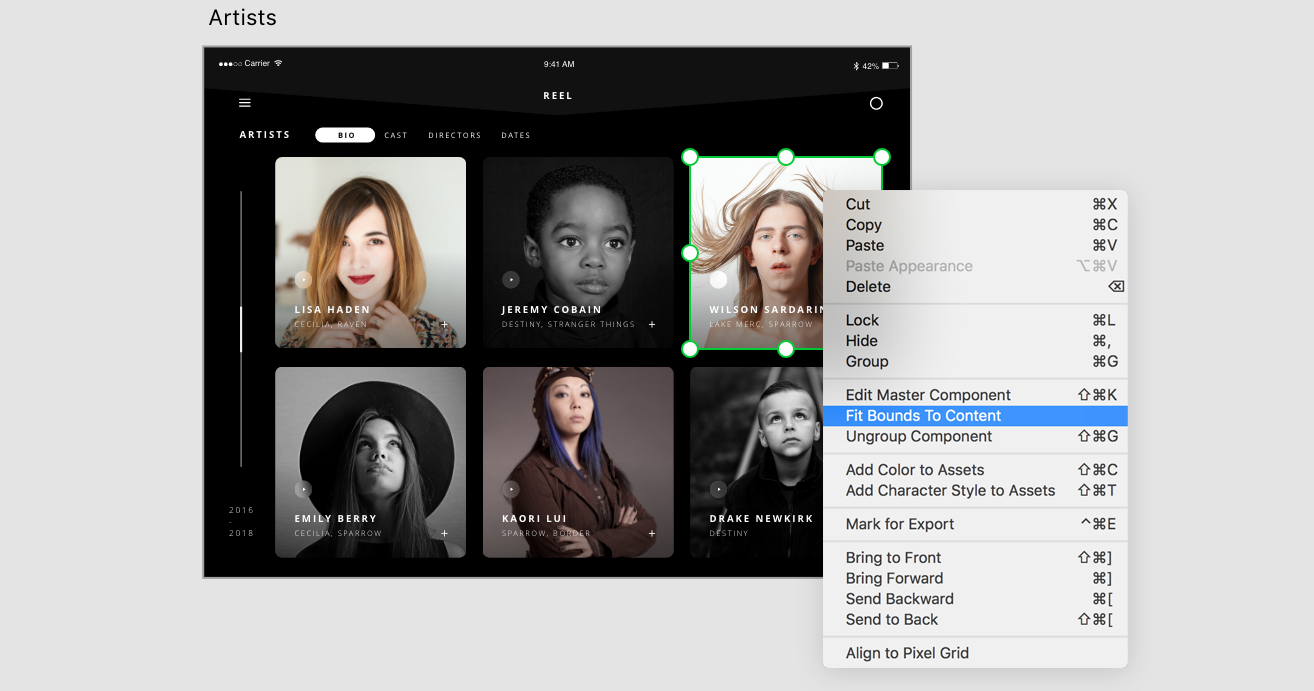The width and height of the screenshot is (1314, 691).
Task: Click Edit Master Component
Action: tap(975, 395)
